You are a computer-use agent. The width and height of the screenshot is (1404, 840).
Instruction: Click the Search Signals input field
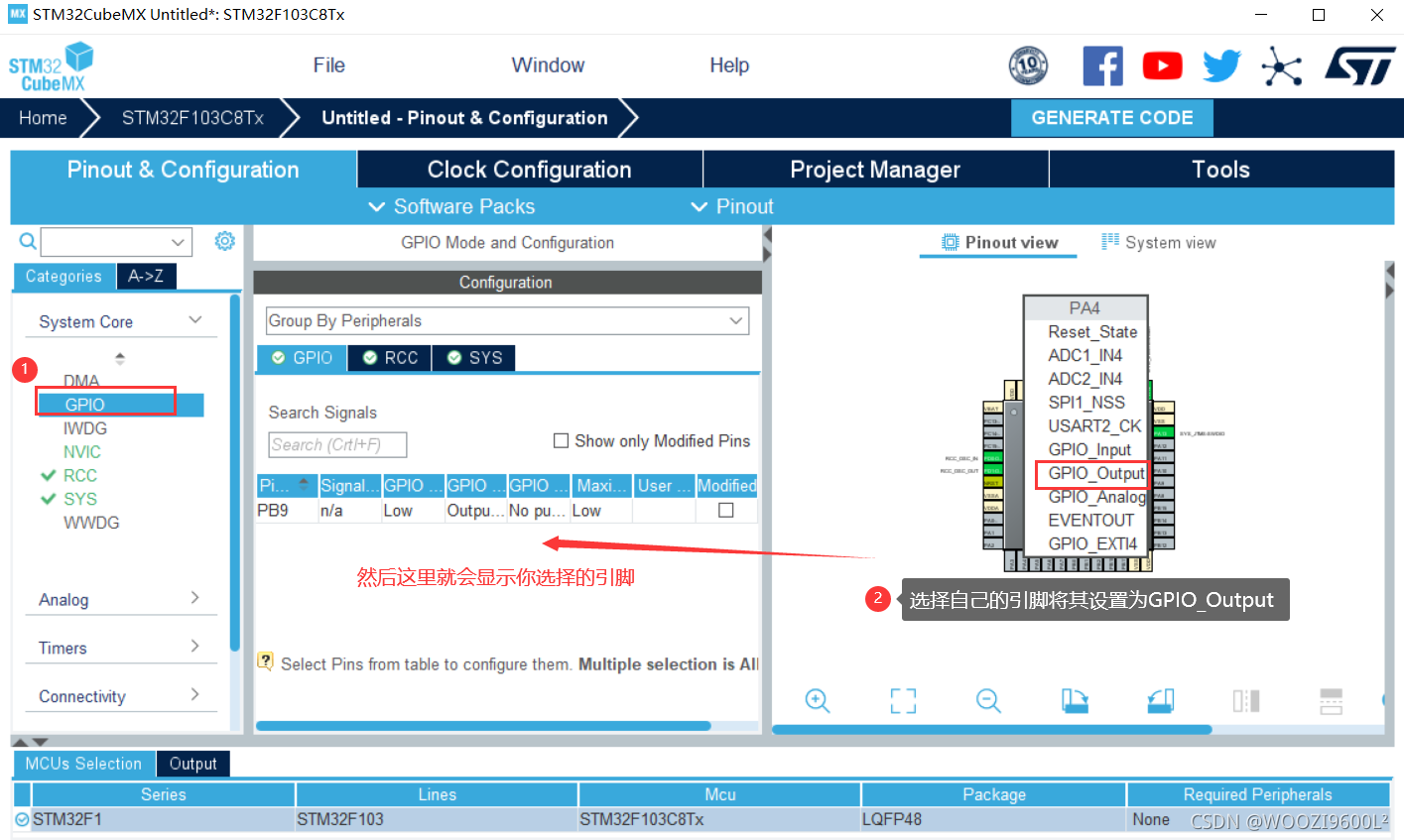(337, 444)
